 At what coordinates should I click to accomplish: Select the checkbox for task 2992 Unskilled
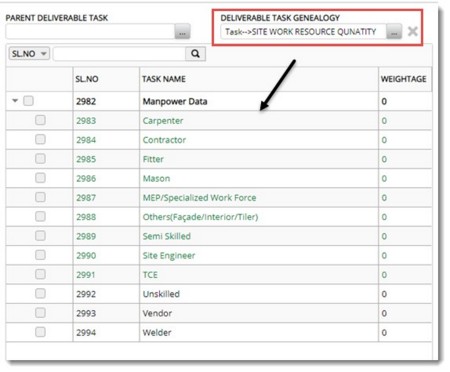point(40,294)
